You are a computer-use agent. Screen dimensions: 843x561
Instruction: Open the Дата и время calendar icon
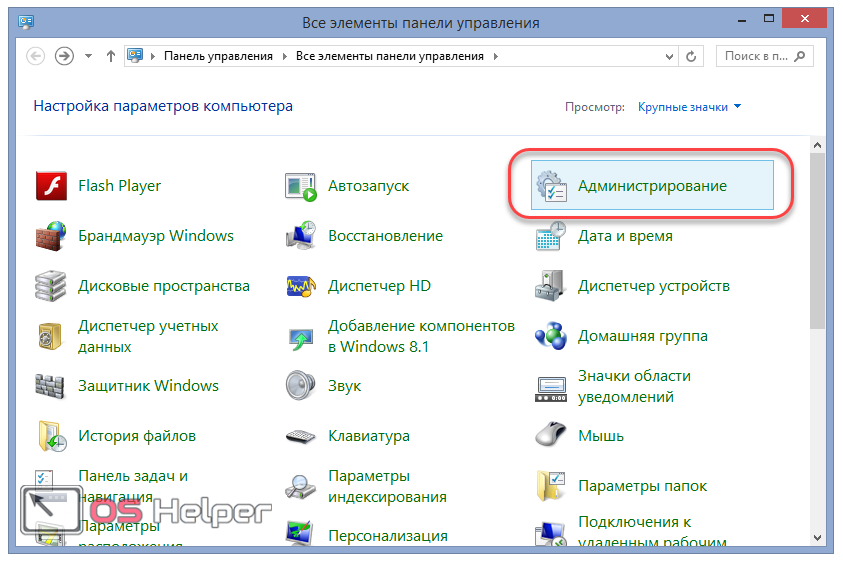[551, 237]
